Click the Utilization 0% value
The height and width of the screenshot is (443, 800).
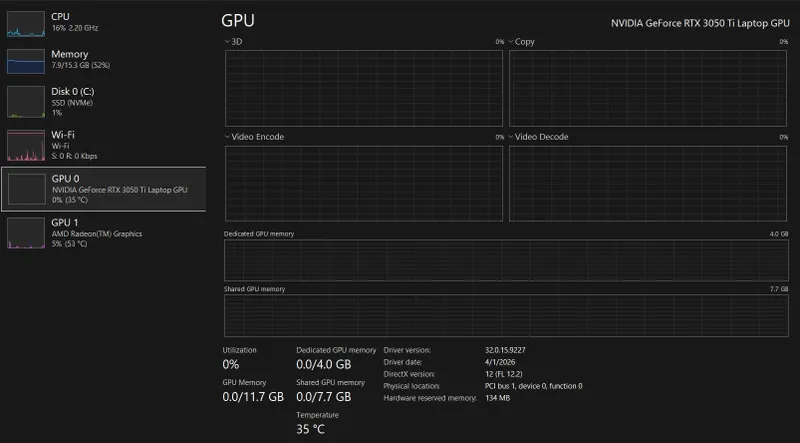(x=231, y=364)
